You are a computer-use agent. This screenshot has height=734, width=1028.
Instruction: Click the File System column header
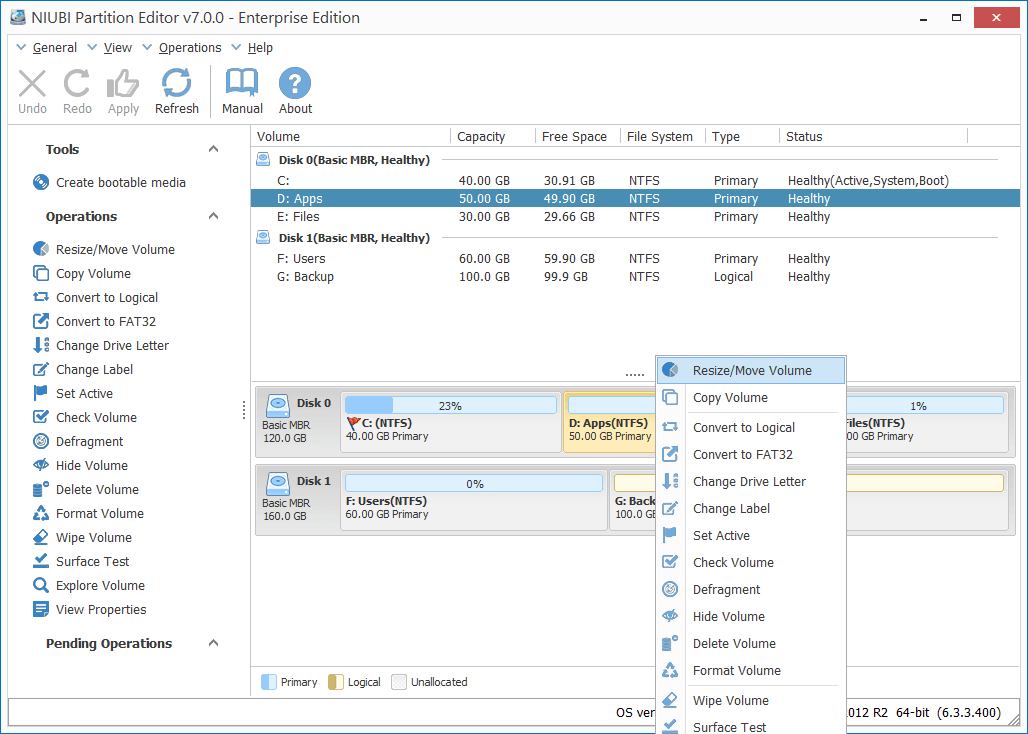[662, 136]
